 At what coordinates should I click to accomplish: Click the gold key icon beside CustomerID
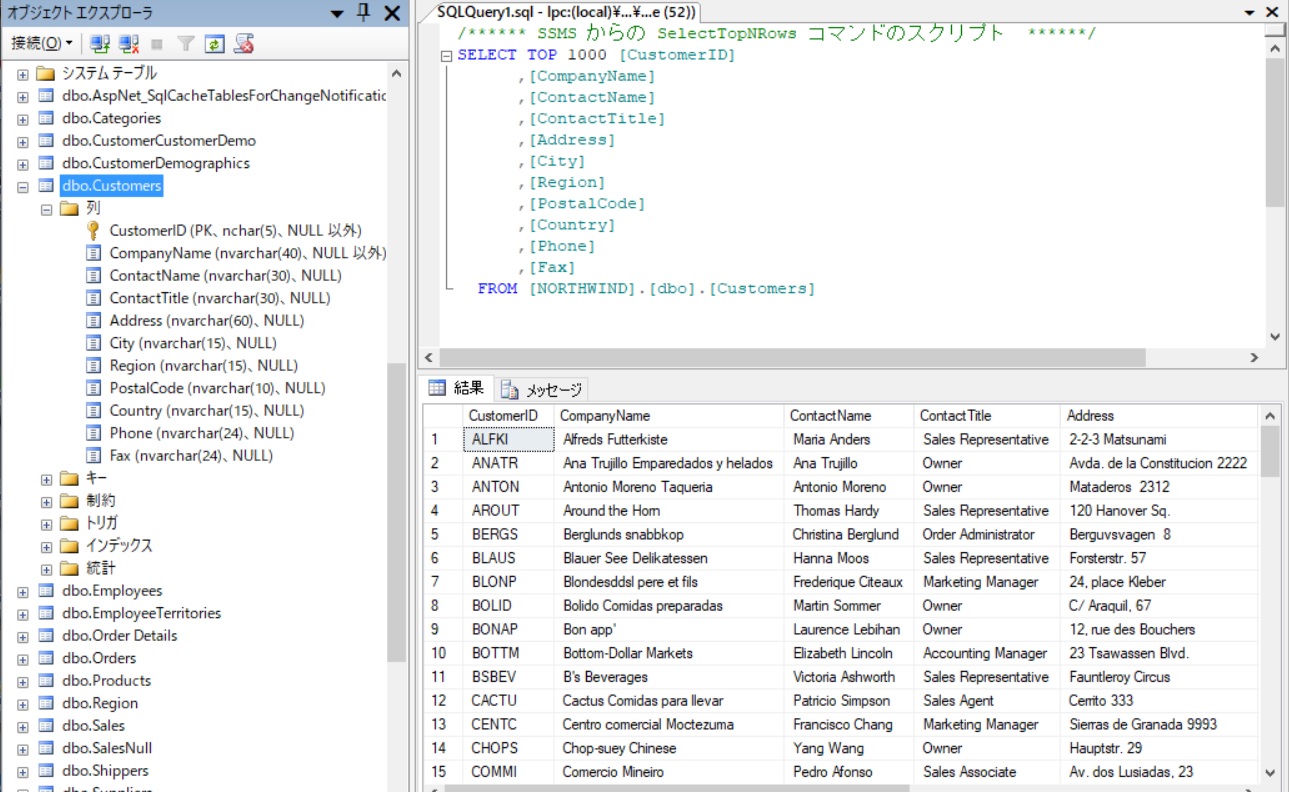pos(92,229)
